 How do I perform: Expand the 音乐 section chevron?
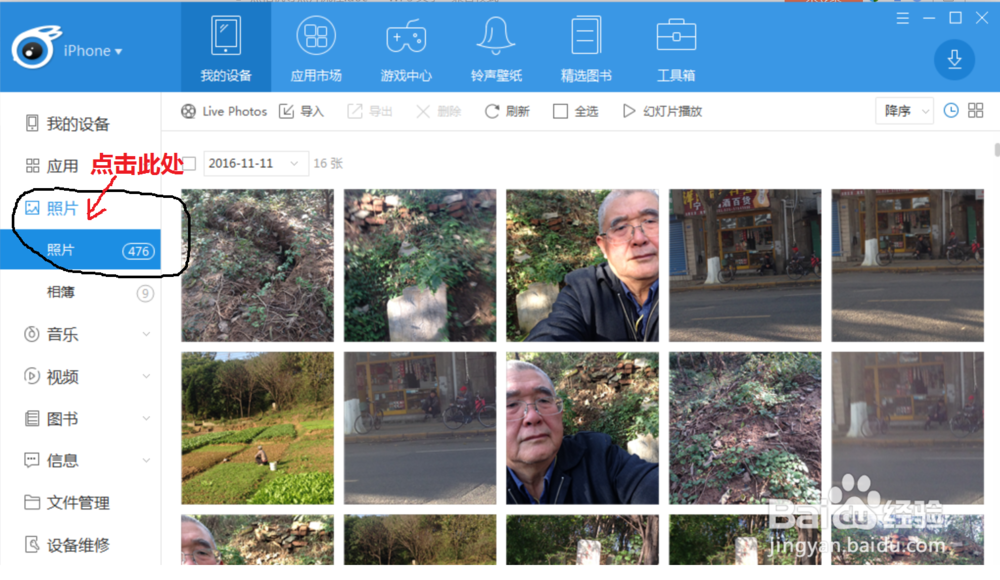click(x=146, y=334)
